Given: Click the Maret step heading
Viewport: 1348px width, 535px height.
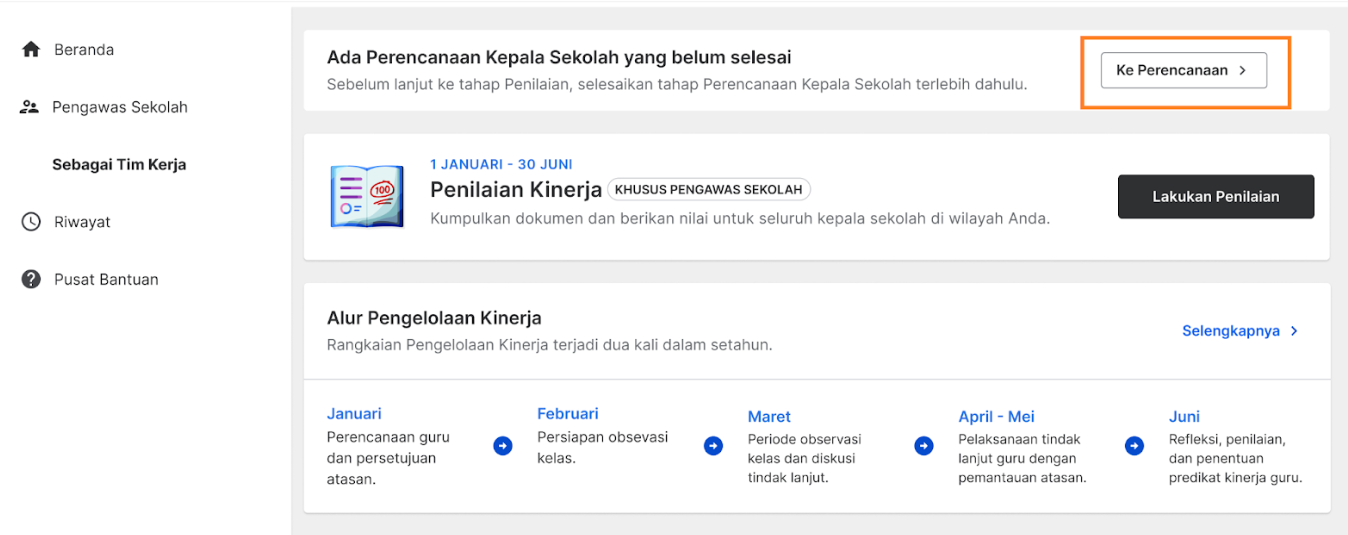Looking at the screenshot, I should coord(769,417).
